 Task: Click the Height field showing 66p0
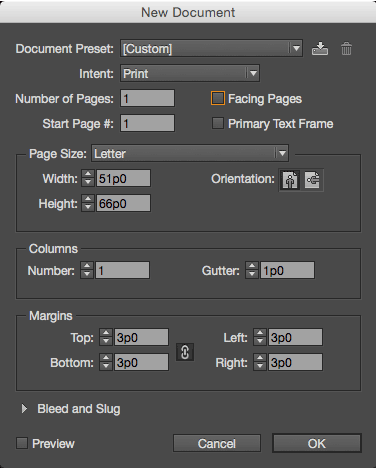[x=123, y=203]
